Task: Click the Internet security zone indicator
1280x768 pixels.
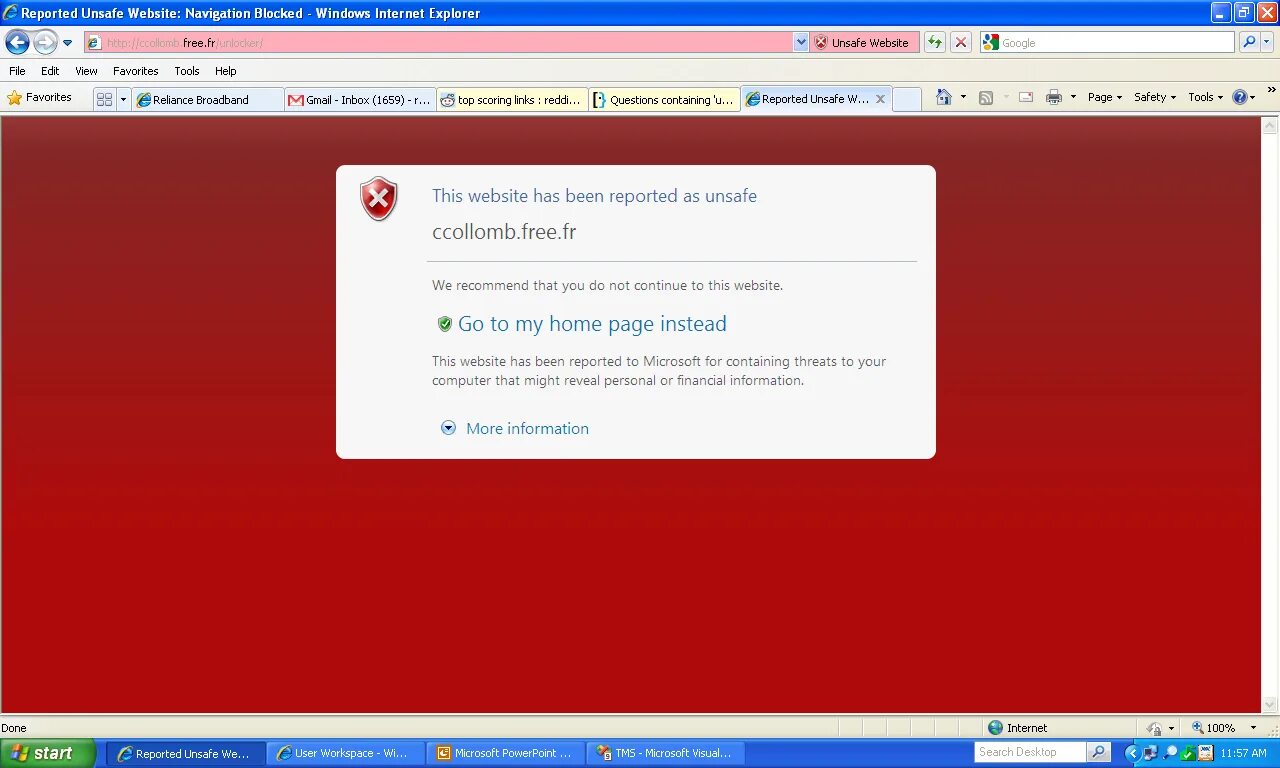Action: [1018, 728]
